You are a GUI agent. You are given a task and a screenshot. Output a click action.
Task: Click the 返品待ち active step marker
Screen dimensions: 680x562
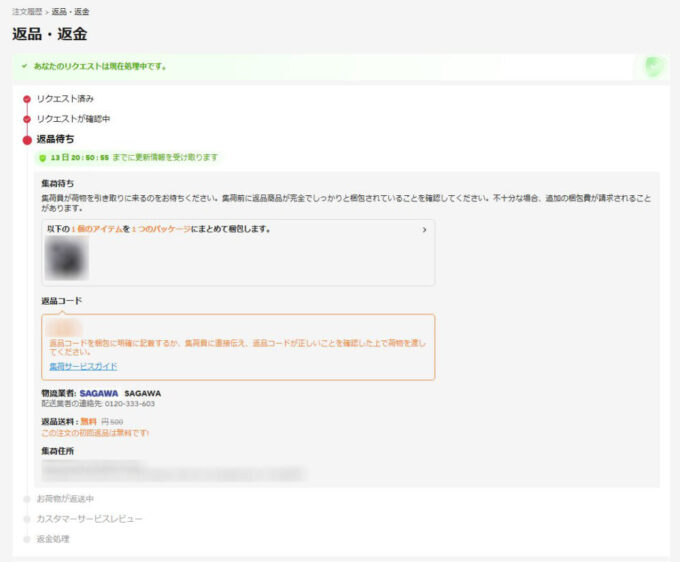click(x=27, y=140)
